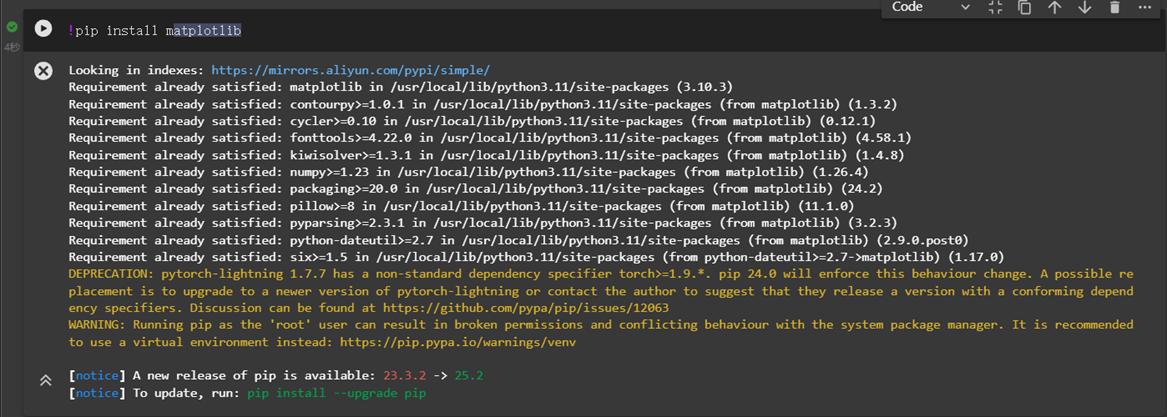Click the 'six>=1.5' requirement line
This screenshot has width=1167, height=417.
[x=537, y=257]
